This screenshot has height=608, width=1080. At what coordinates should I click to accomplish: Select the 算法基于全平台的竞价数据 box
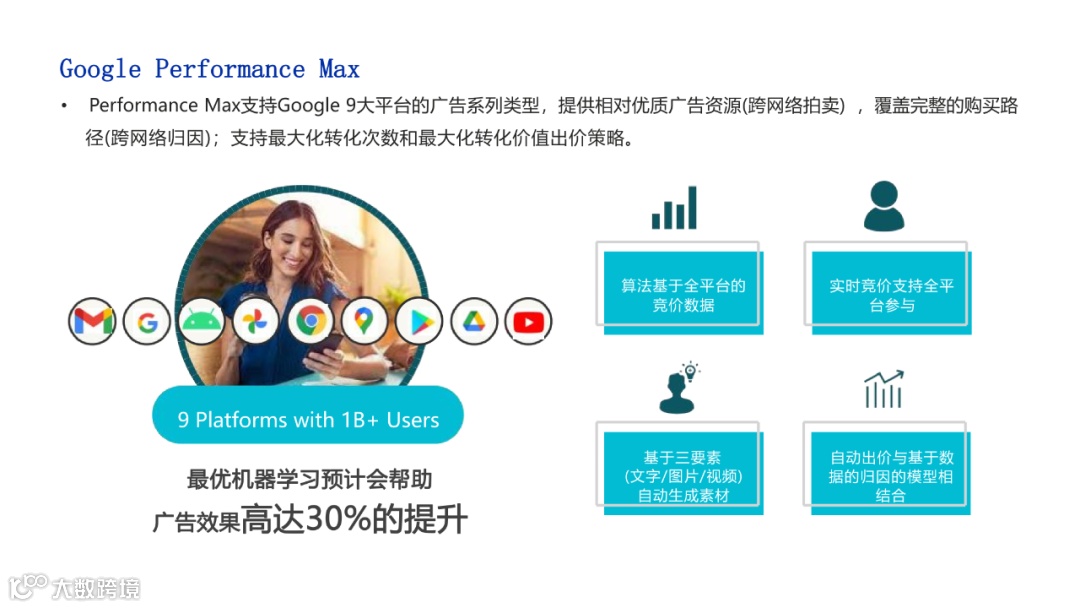(680, 289)
